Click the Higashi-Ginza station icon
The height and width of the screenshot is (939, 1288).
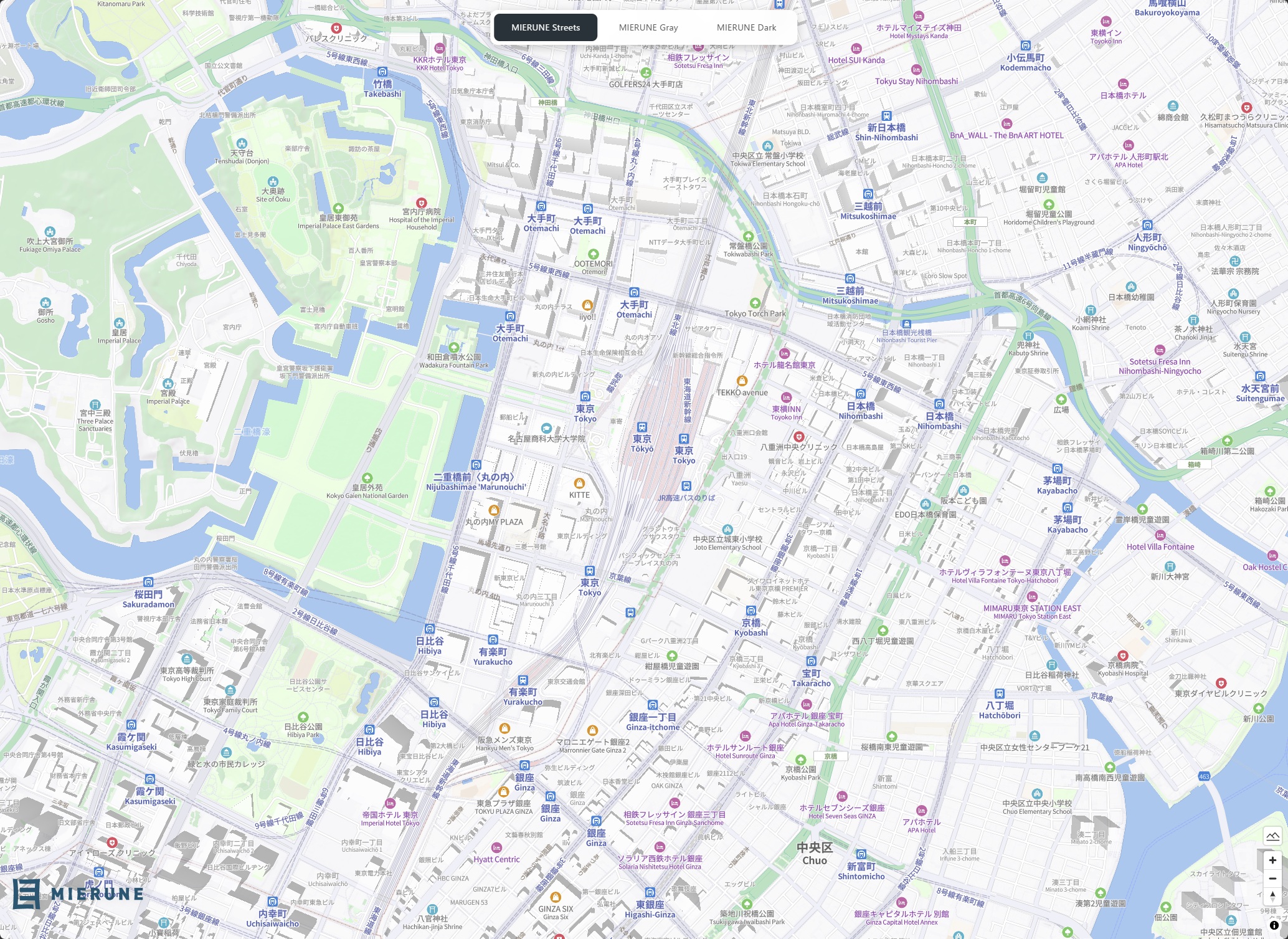(x=650, y=893)
